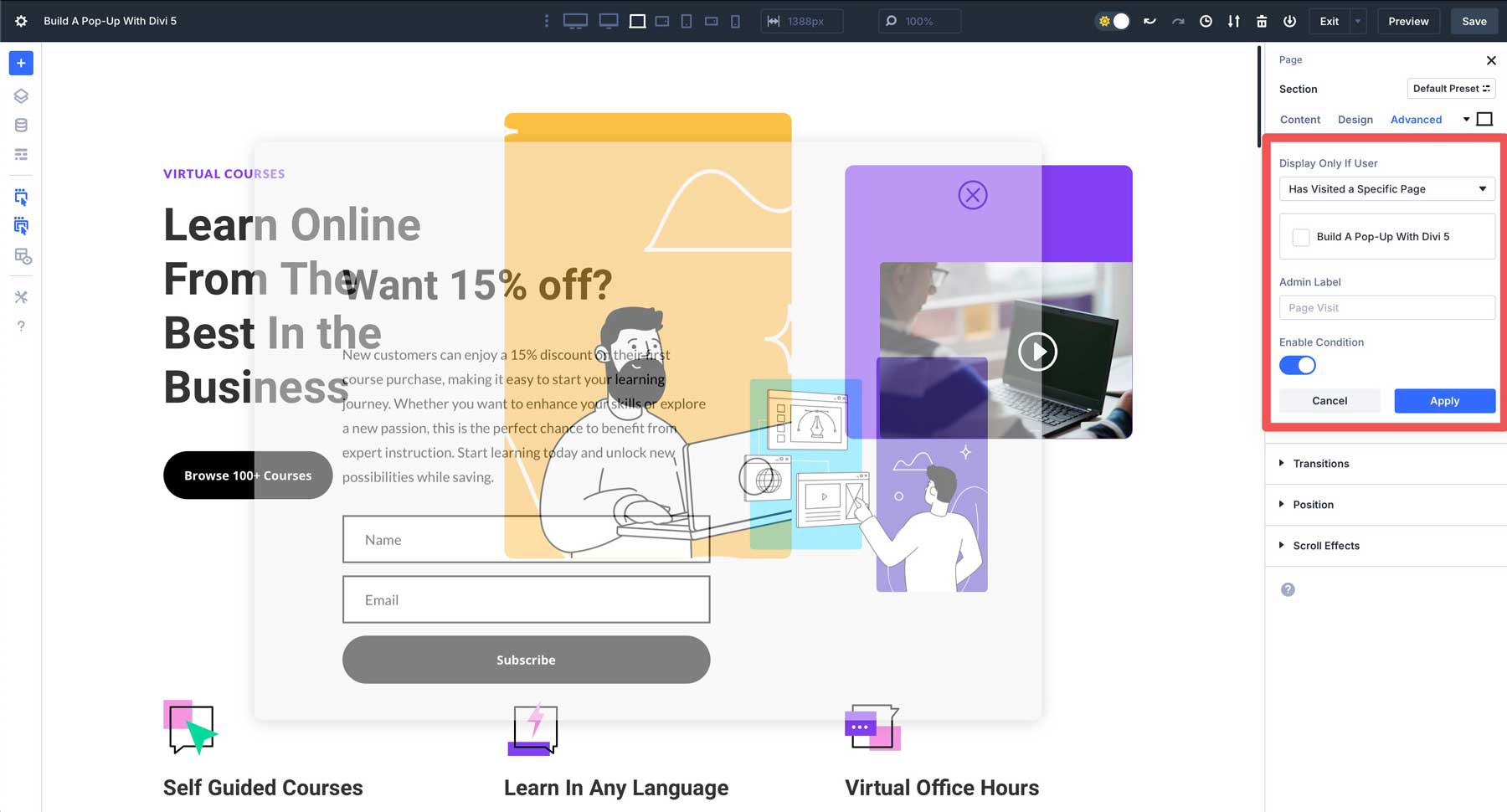Open the wrench tools icon in the sidebar
Image resolution: width=1507 pixels, height=812 pixels.
pos(21,296)
